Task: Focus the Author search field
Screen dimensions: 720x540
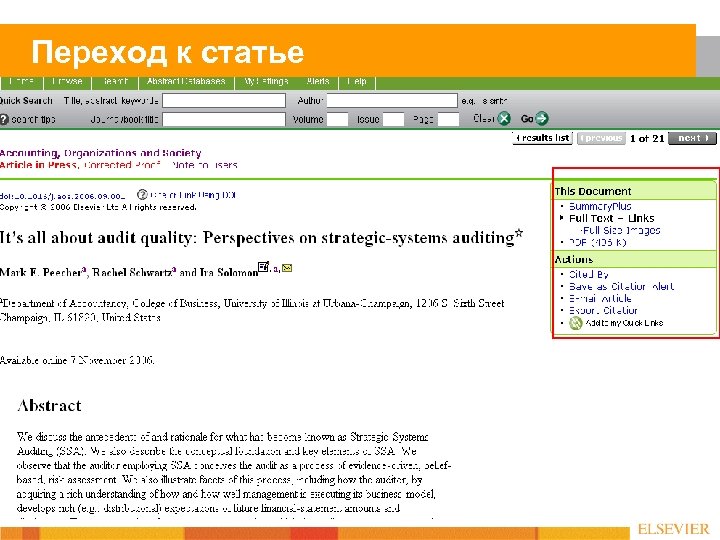Action: [392, 101]
